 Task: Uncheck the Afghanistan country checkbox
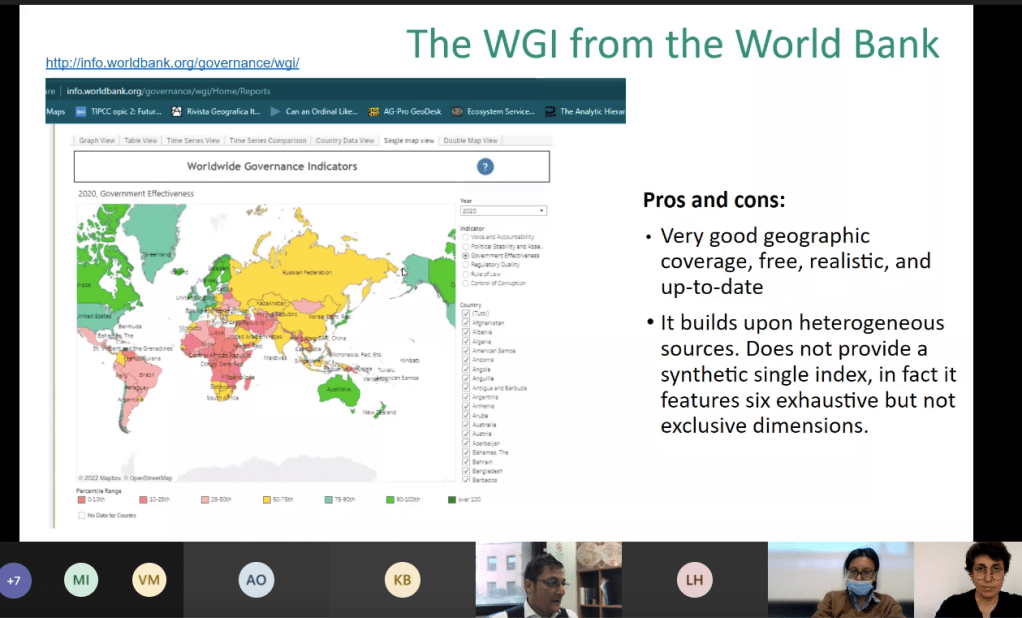point(466,323)
